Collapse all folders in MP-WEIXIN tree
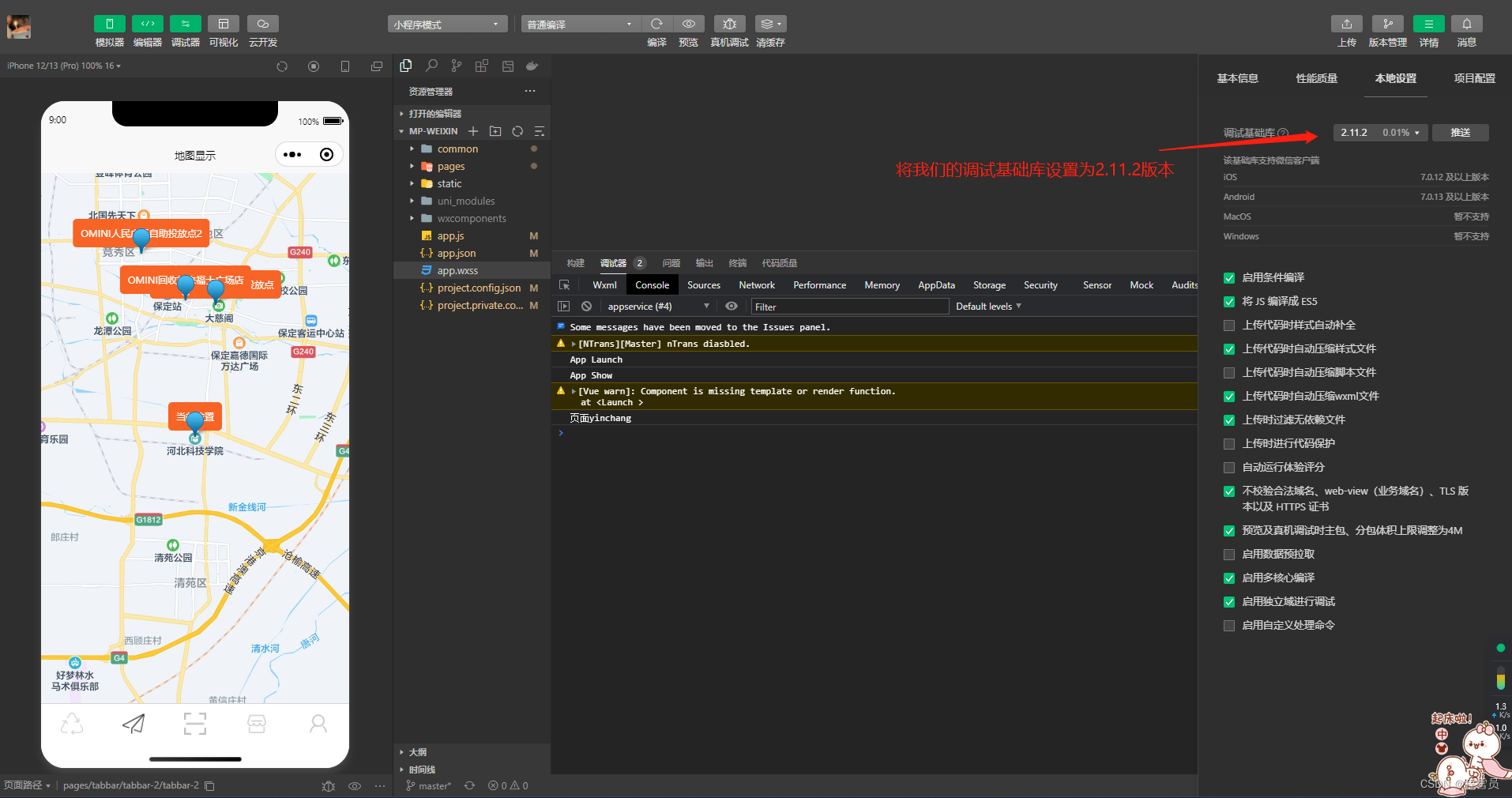 [540, 131]
